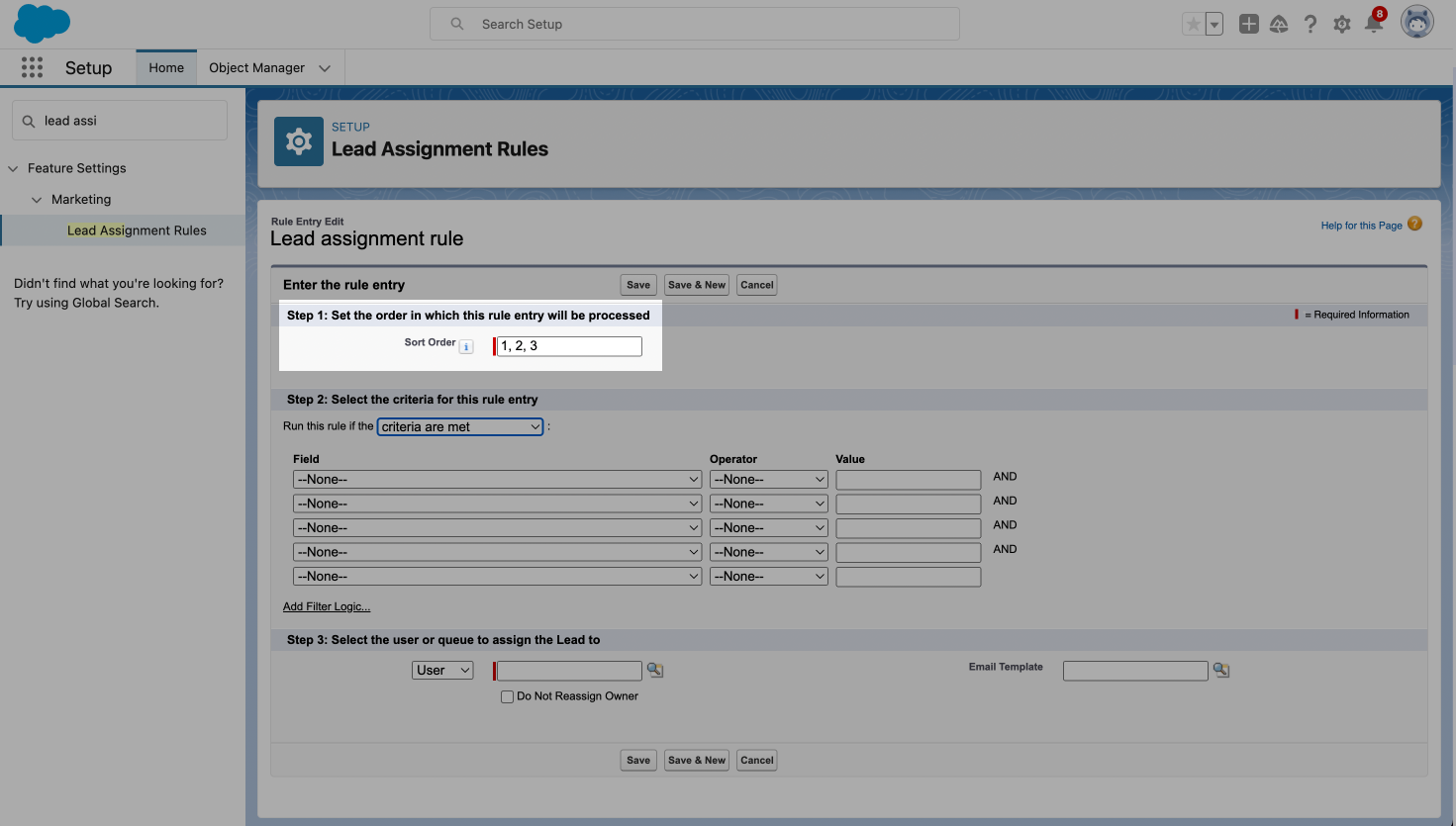Open the Email Template lookup icon
The width and height of the screenshot is (1456, 826).
pyautogui.click(x=1221, y=670)
